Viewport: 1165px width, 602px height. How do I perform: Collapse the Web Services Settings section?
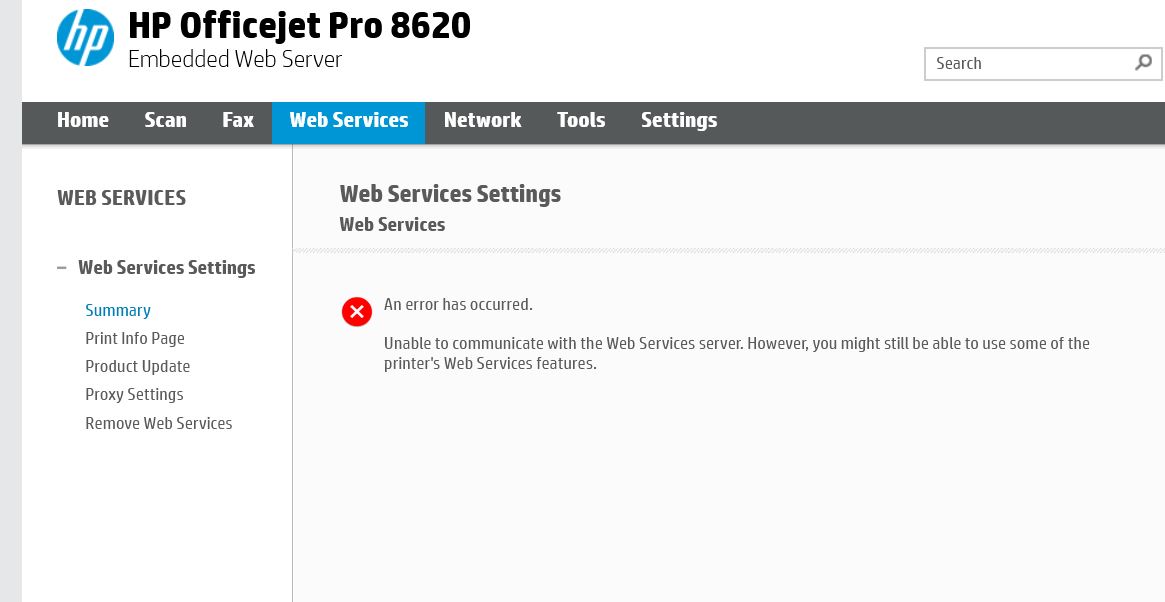pos(62,268)
